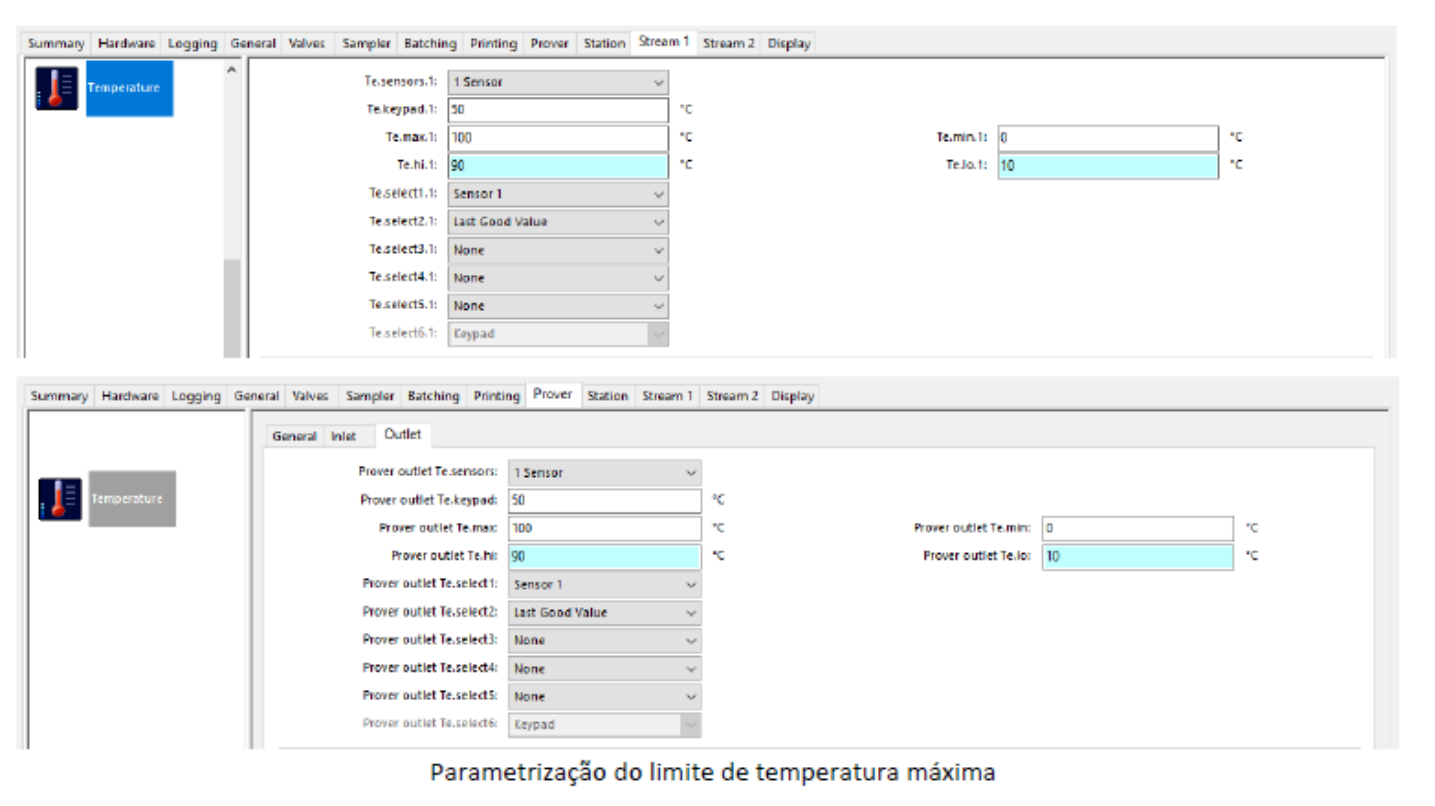Click the Te.hi.1 input field
Image resolution: width=1435 pixels, height=806 pixels.
[558, 166]
